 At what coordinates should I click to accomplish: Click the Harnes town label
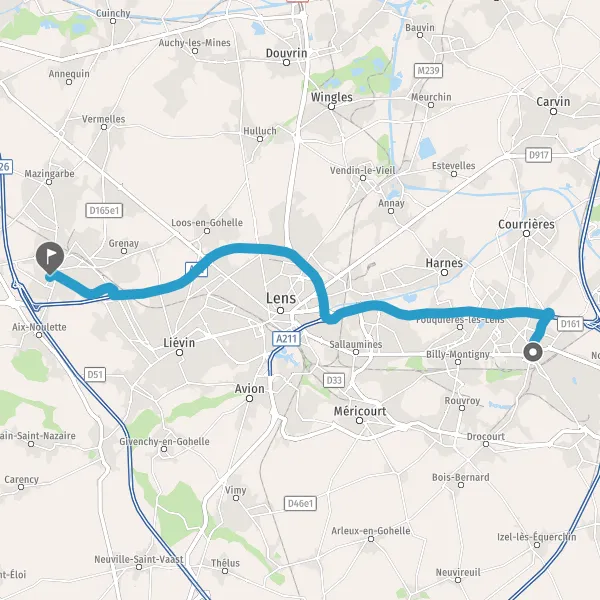444,263
